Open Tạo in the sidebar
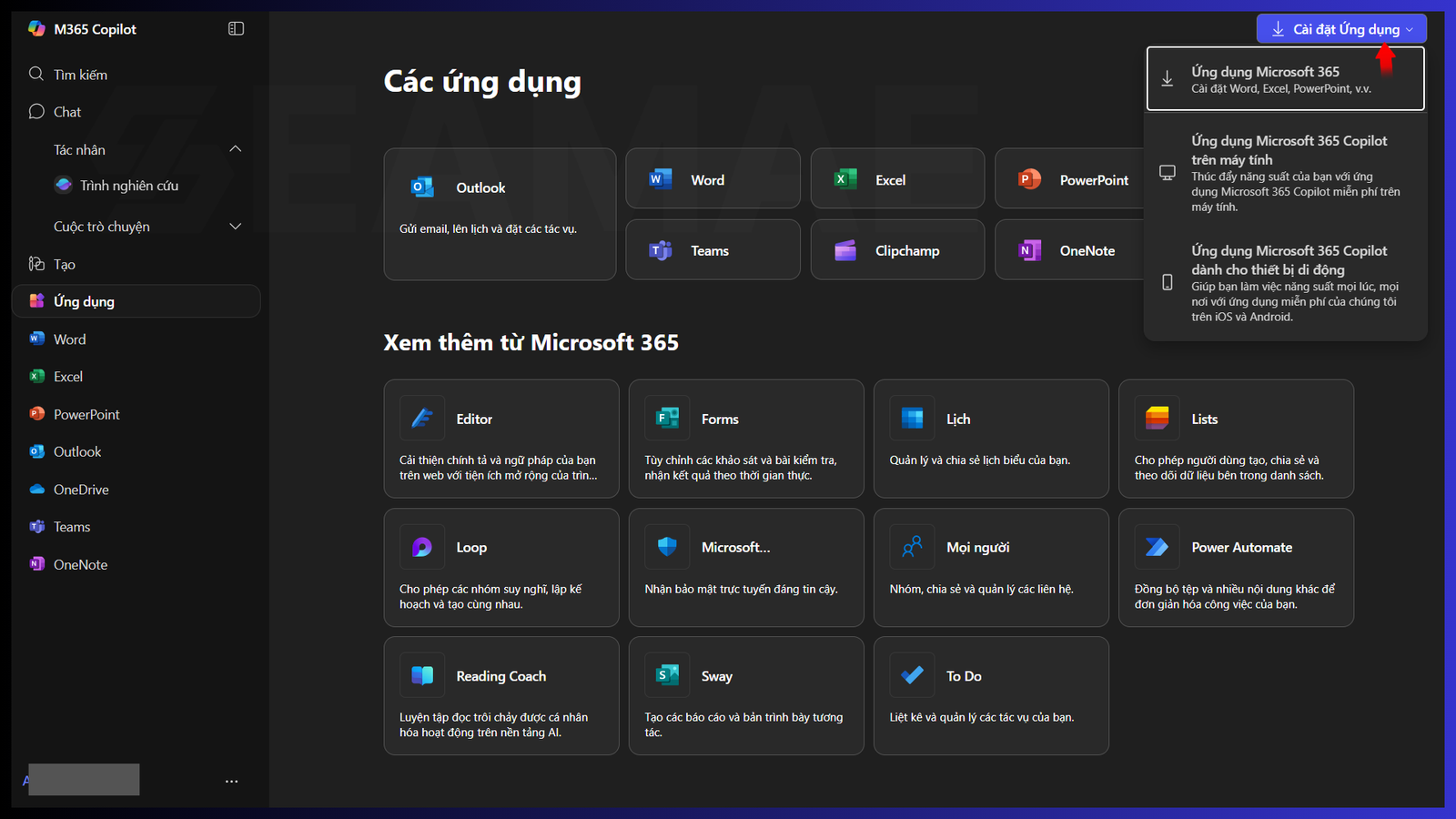 [x=136, y=264]
